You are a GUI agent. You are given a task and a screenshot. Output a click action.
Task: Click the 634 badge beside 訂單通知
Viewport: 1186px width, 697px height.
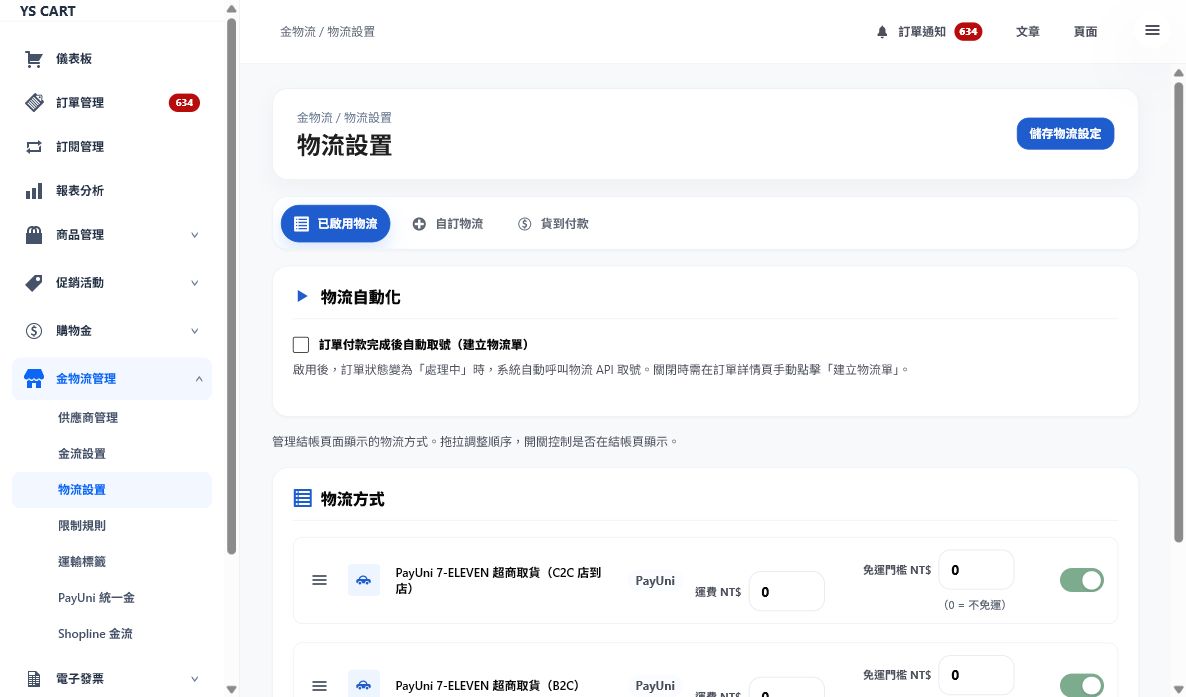pos(968,32)
